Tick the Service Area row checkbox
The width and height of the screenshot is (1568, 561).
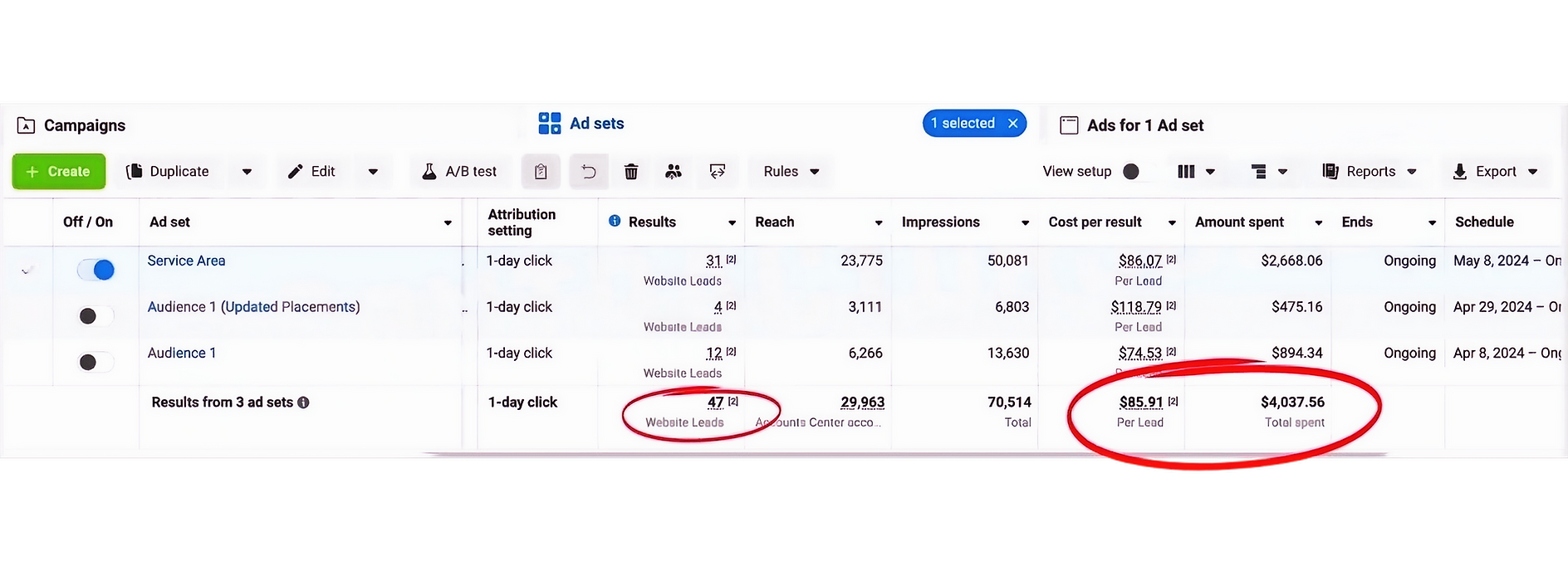click(x=27, y=270)
